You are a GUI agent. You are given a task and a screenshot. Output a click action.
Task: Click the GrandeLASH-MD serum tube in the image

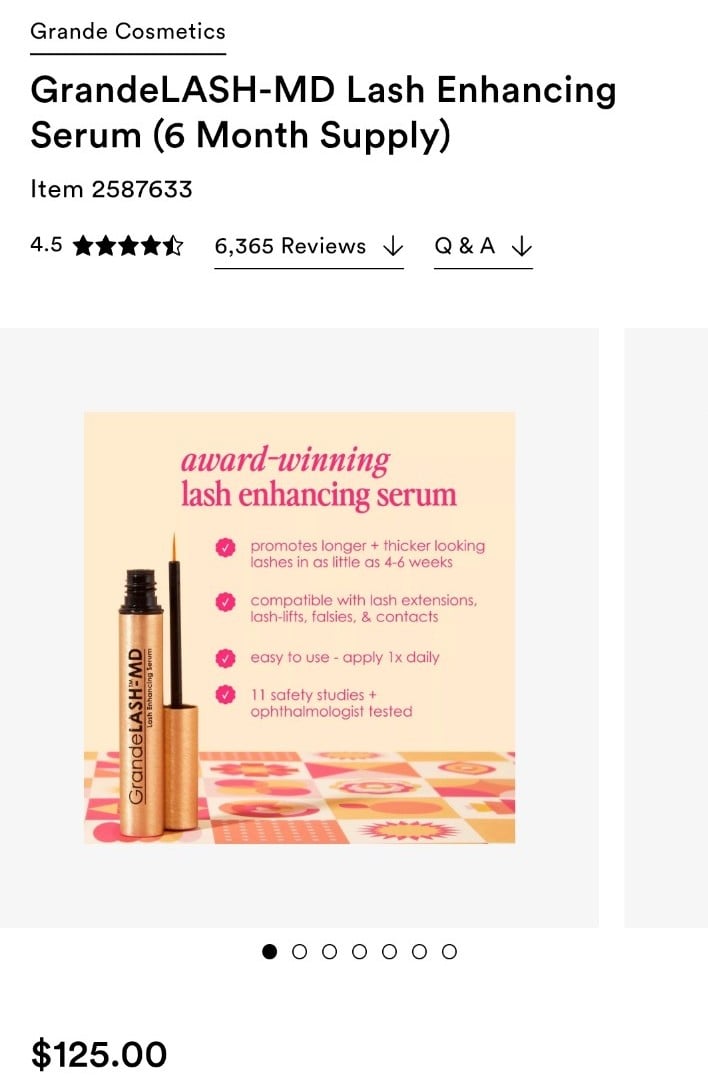[x=158, y=693]
